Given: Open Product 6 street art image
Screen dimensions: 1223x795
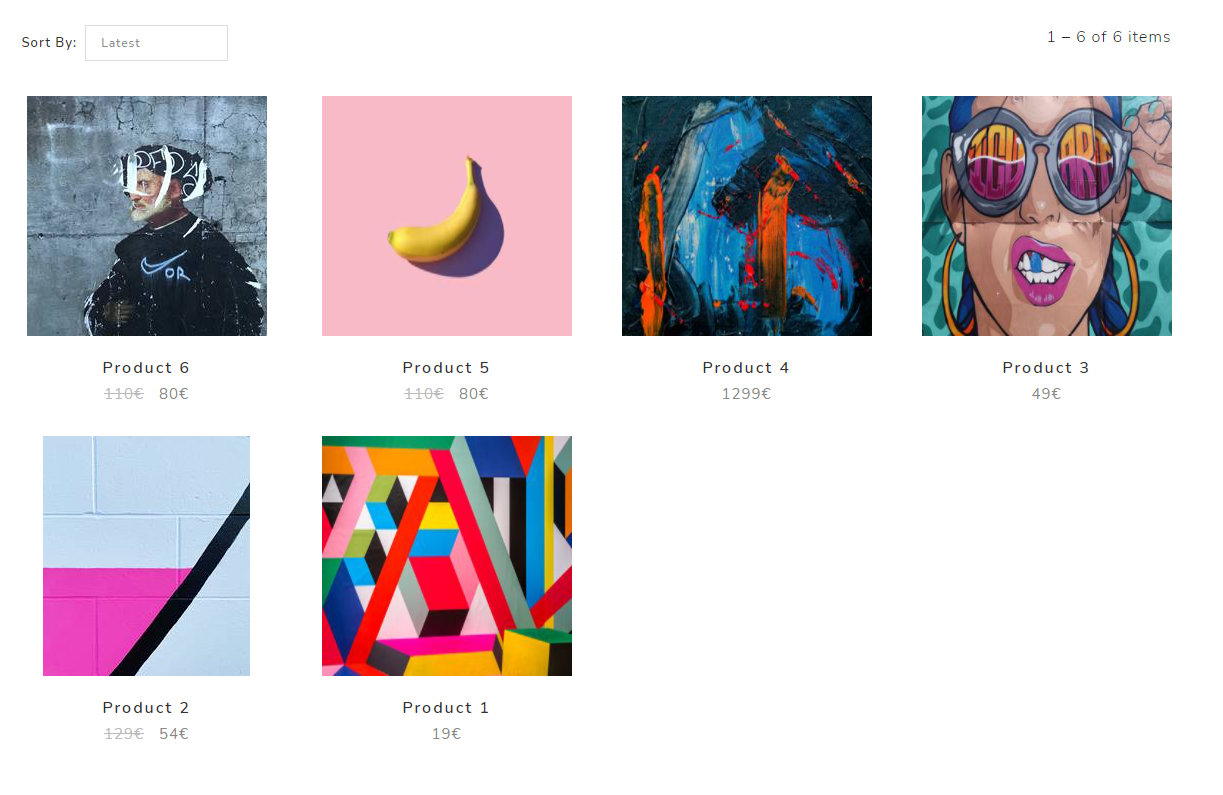Looking at the screenshot, I should tap(147, 216).
